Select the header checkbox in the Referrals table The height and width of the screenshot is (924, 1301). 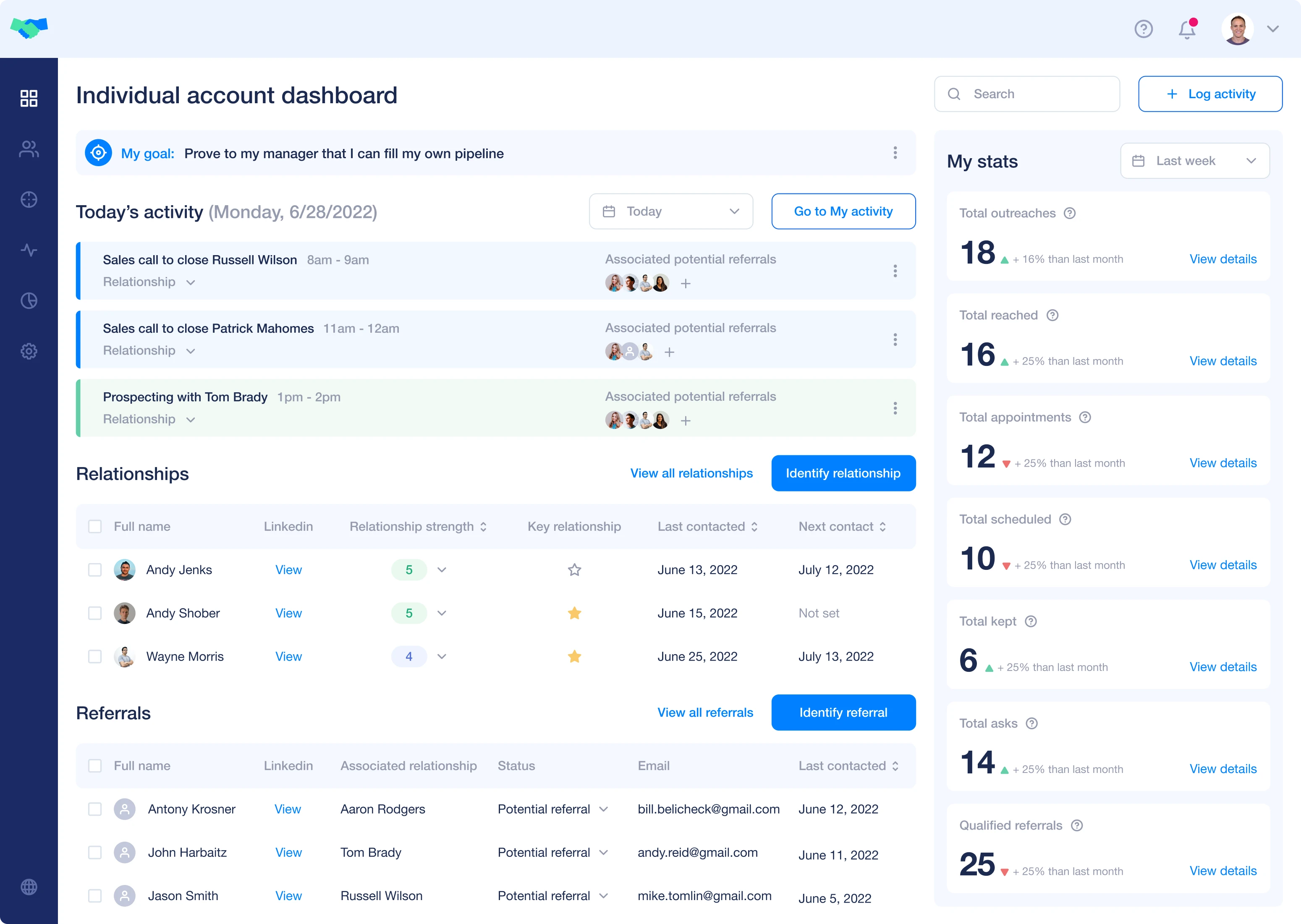(94, 766)
